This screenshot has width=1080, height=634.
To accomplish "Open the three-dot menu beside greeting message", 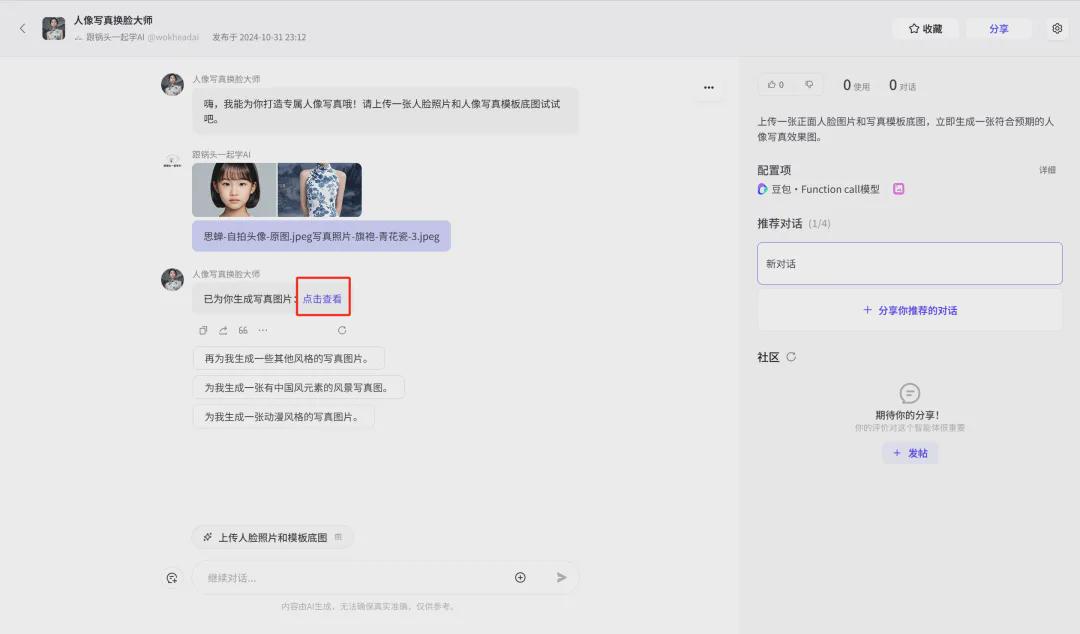I will click(709, 88).
